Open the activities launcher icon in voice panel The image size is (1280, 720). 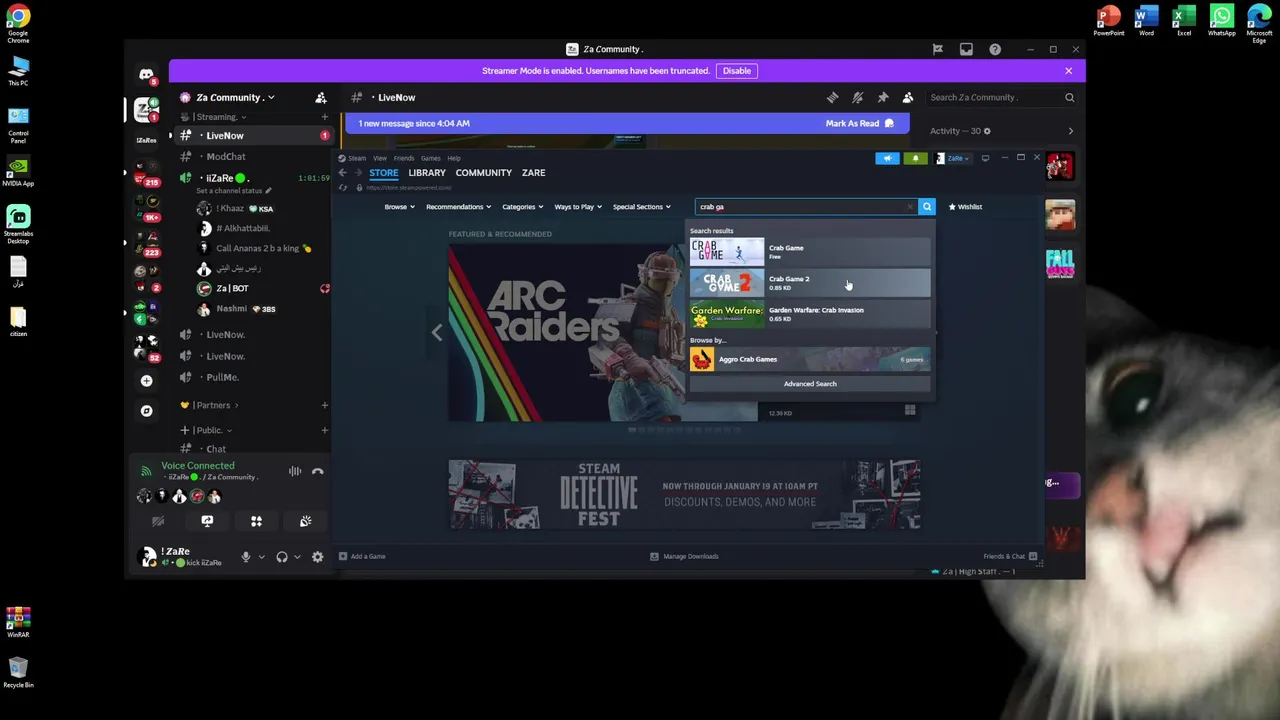(256, 521)
